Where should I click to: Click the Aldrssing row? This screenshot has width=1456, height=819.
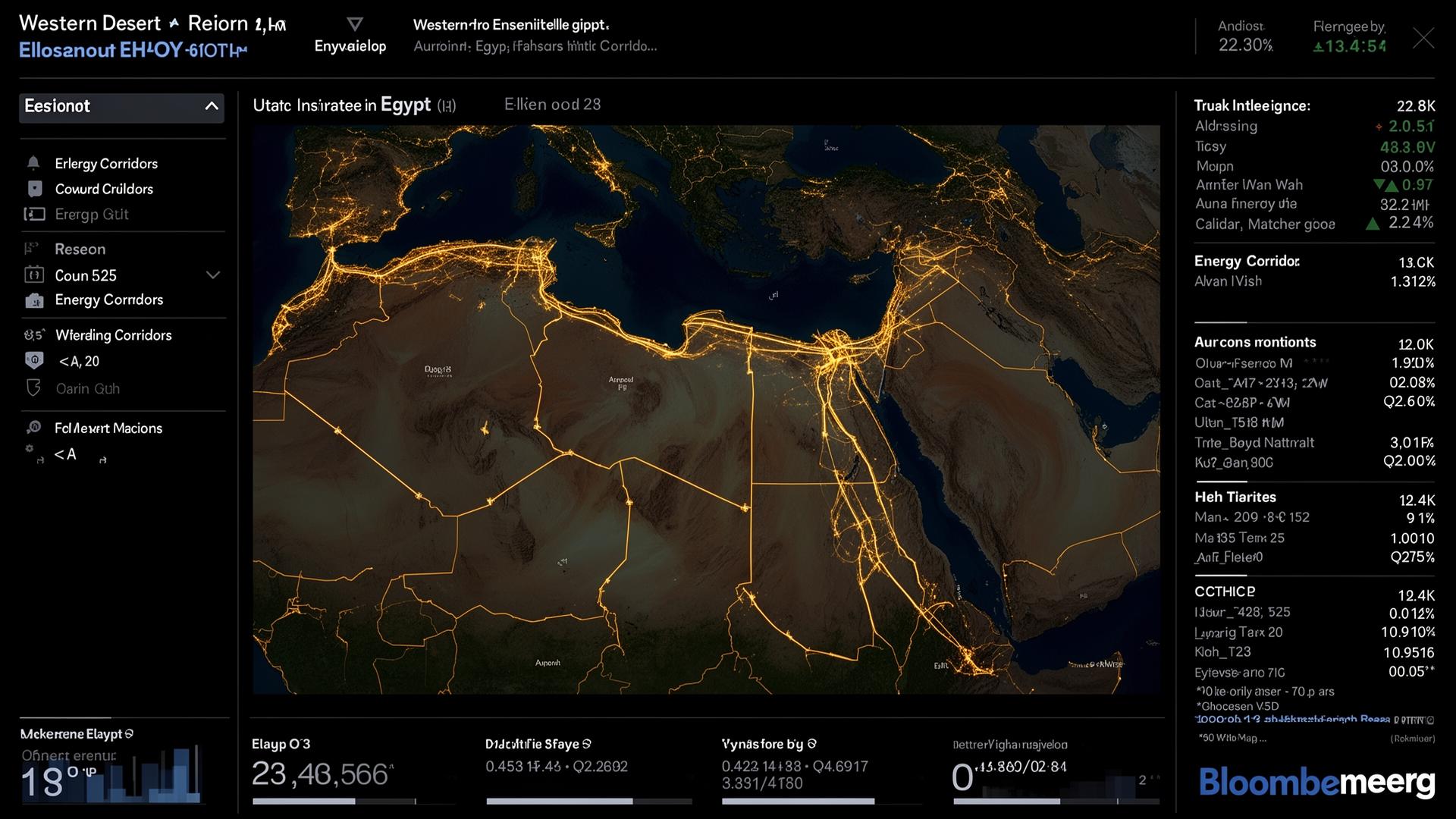1314,127
